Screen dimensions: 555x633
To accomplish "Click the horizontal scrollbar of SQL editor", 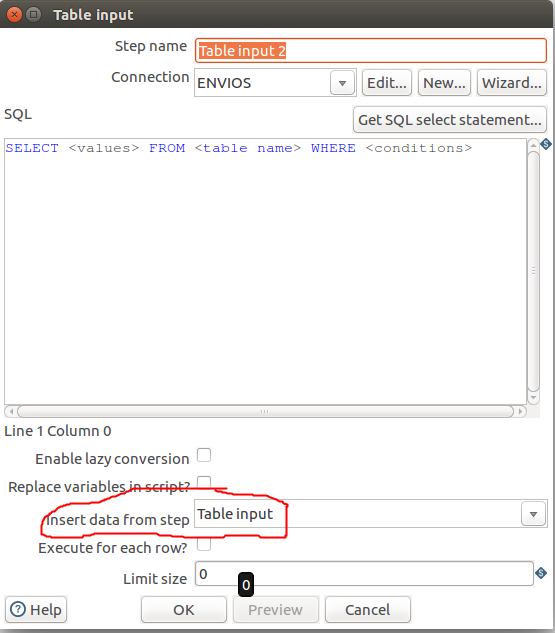I will click(265, 411).
